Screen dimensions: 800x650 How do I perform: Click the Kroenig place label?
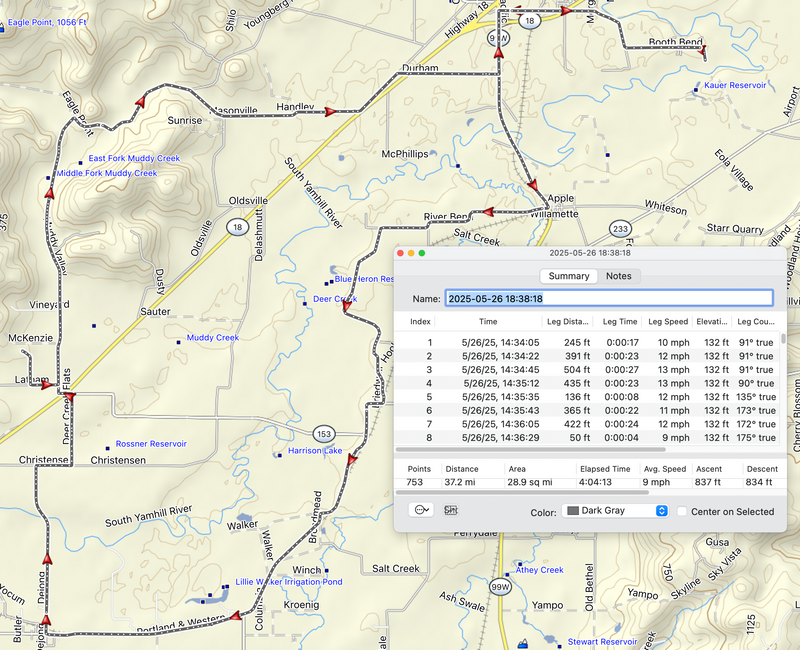(301, 605)
